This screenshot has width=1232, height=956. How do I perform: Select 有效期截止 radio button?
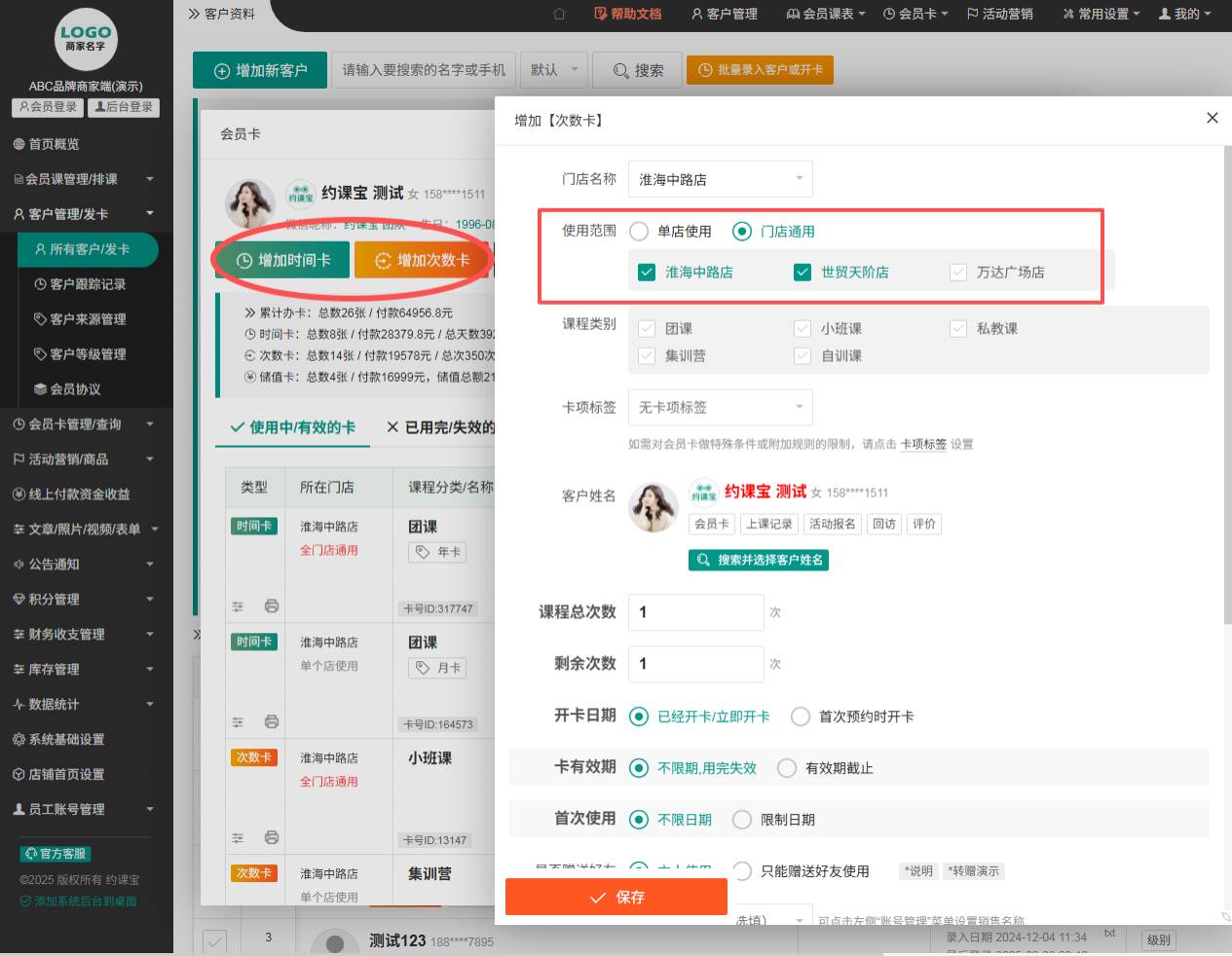click(787, 768)
